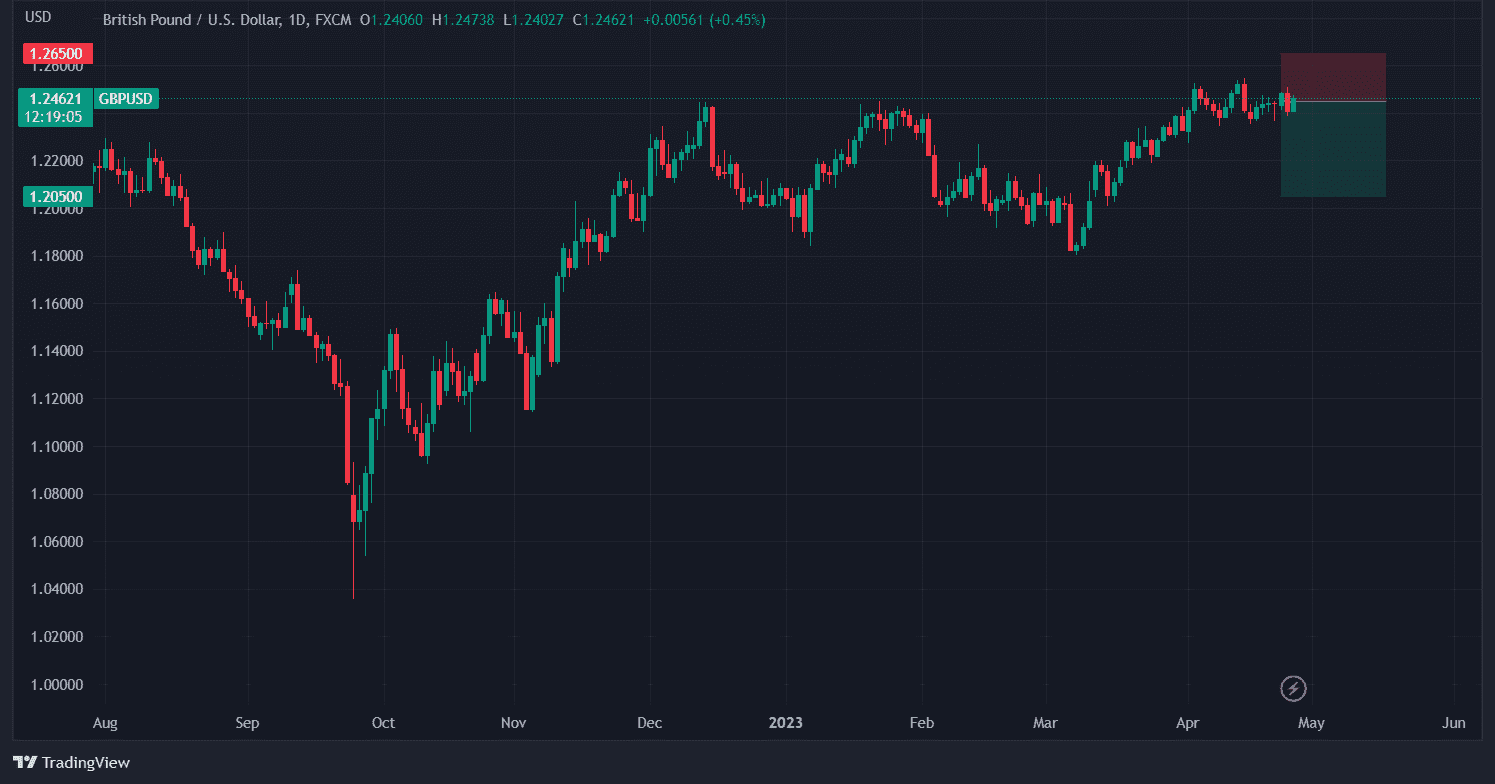Viewport: 1495px width, 784px height.
Task: Click the Aug label on time axis
Action: pos(104,723)
